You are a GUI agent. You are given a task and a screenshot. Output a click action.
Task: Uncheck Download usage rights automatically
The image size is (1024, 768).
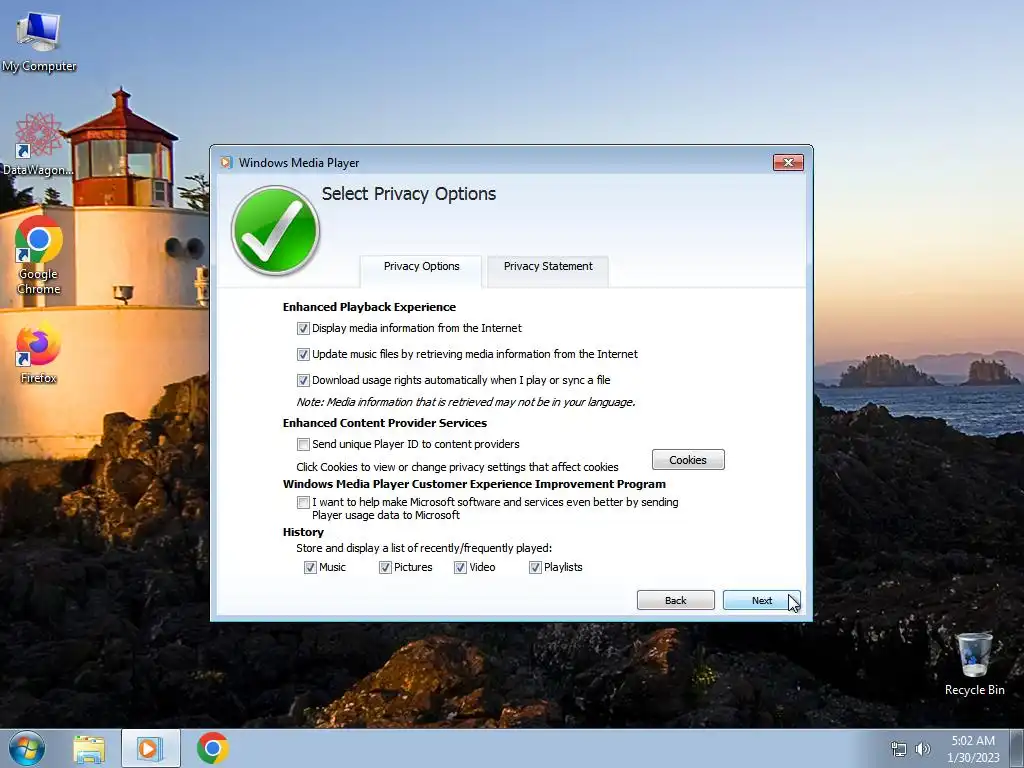[x=303, y=380]
